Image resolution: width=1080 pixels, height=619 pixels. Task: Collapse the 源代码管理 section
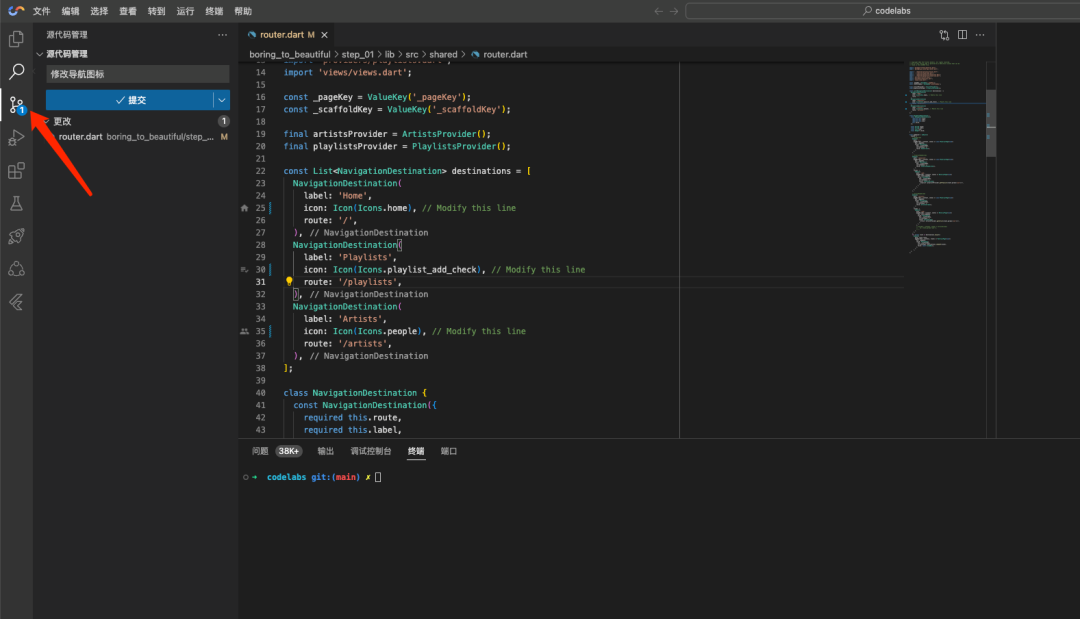point(40,54)
